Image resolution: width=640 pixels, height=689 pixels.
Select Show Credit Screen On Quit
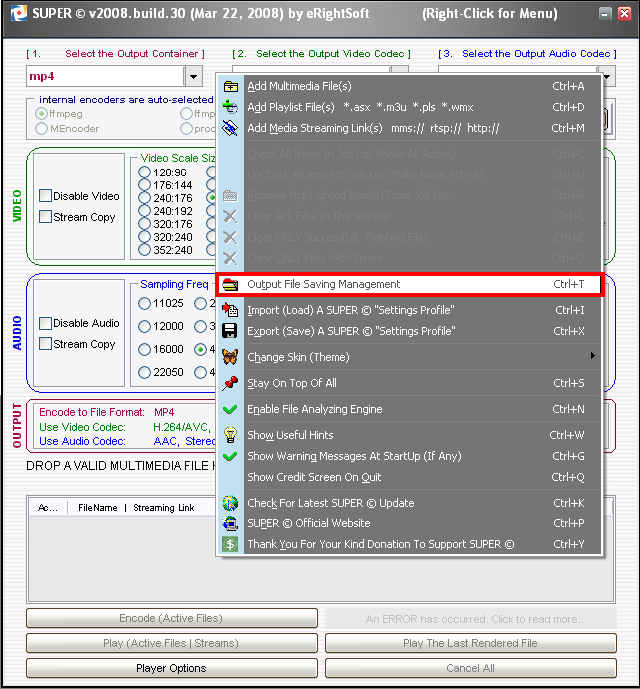coord(409,477)
